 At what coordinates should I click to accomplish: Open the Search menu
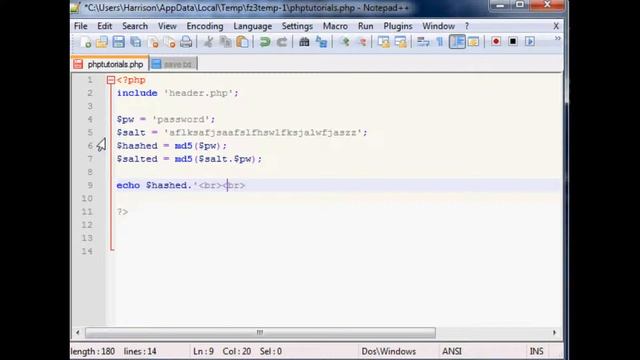[x=135, y=26]
